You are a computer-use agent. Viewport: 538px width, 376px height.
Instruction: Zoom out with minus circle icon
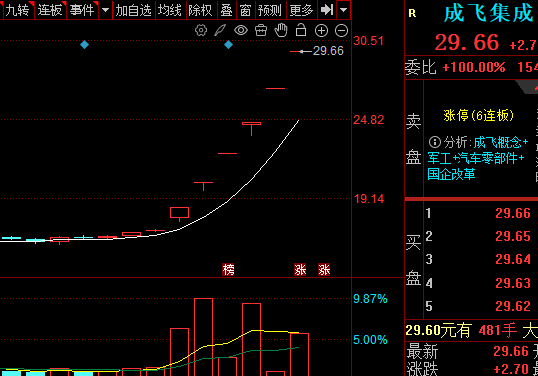click(341, 31)
